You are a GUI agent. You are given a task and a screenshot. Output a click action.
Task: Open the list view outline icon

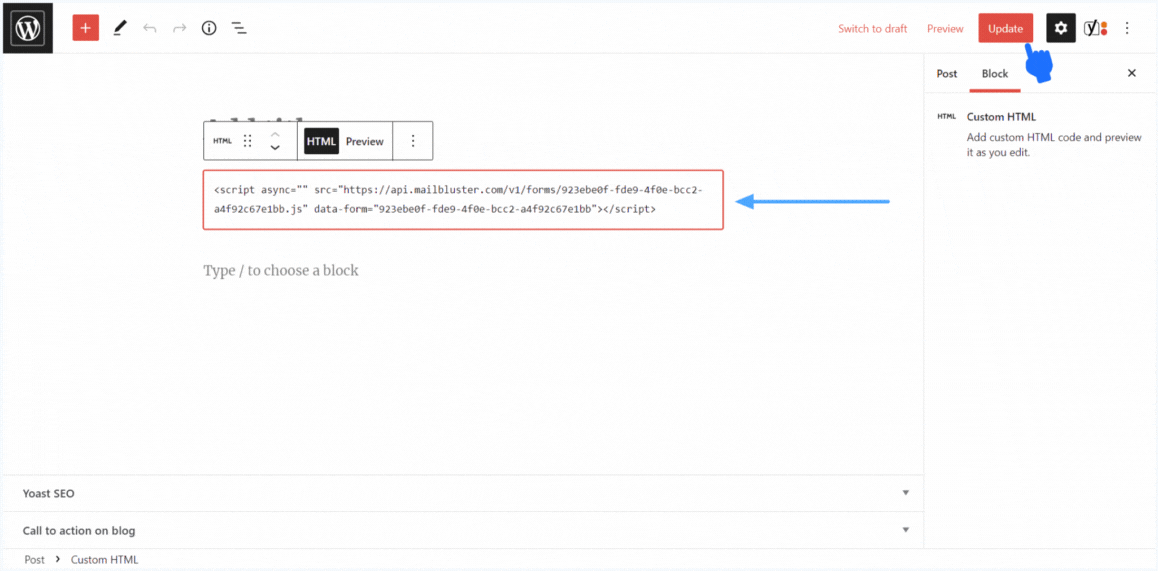pyautogui.click(x=239, y=28)
